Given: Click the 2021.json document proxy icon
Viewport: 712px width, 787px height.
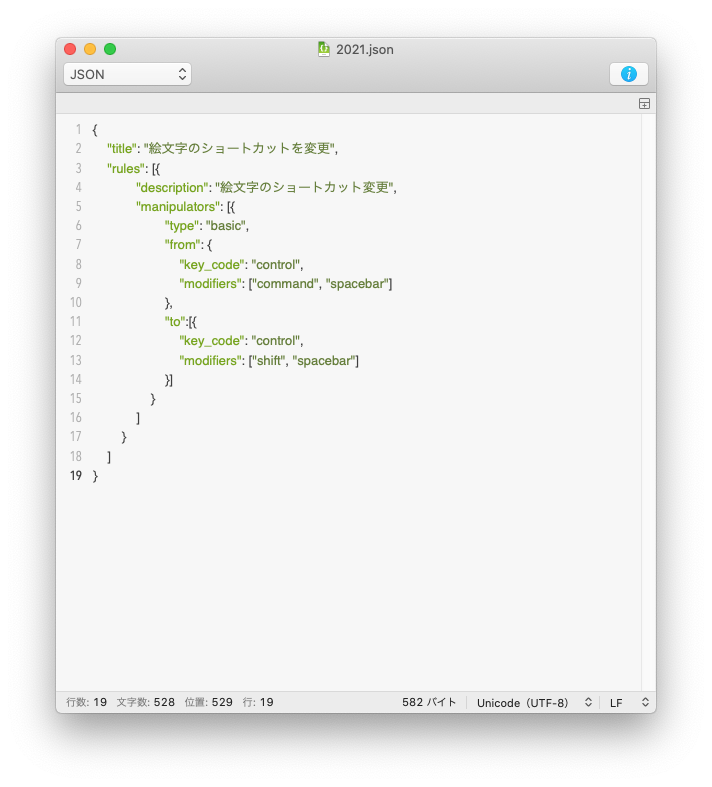Looking at the screenshot, I should pyautogui.click(x=324, y=49).
